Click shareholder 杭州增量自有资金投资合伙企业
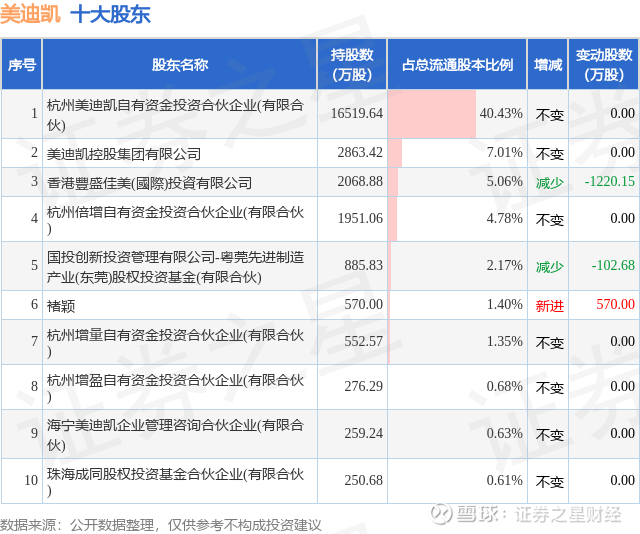Screen dimensions: 640x534 (x=175, y=343)
